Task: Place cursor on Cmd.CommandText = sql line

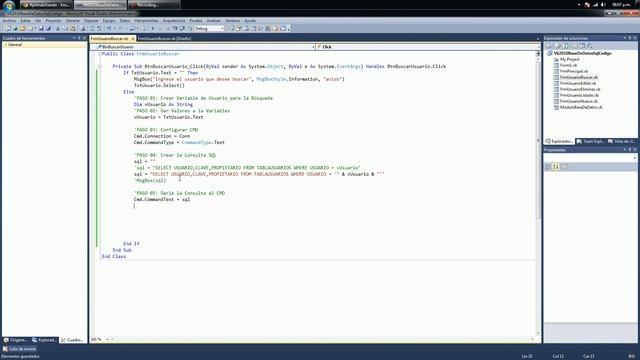Action: tap(162, 200)
